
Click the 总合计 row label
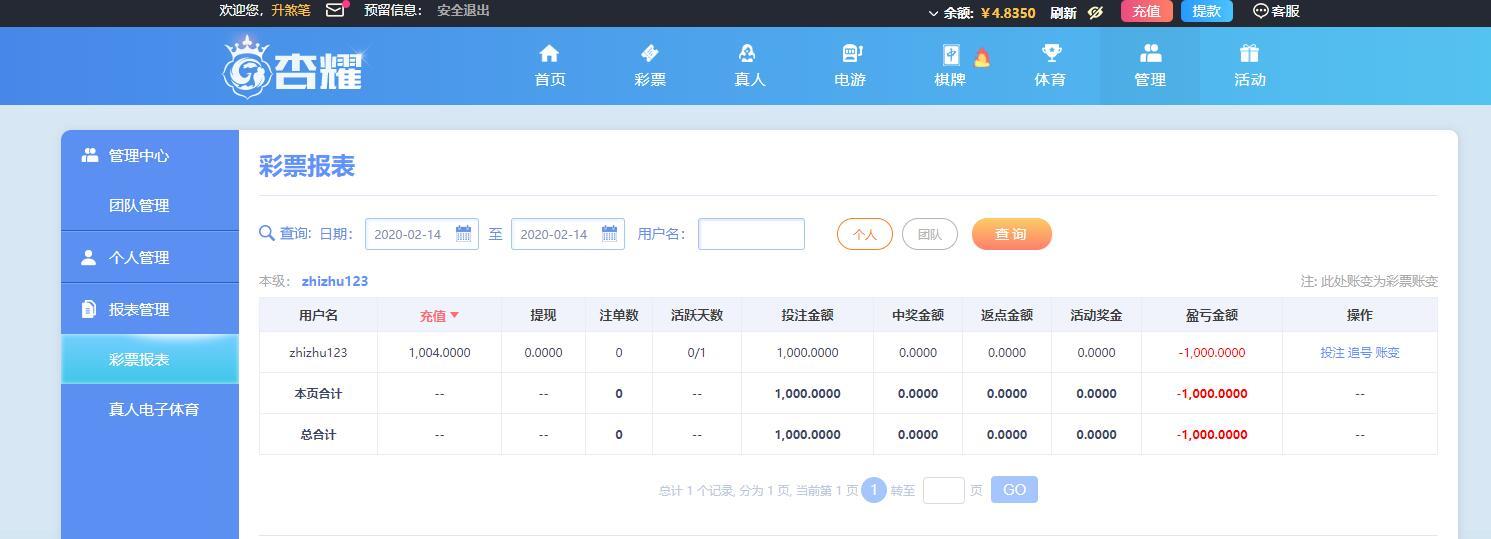(318, 434)
